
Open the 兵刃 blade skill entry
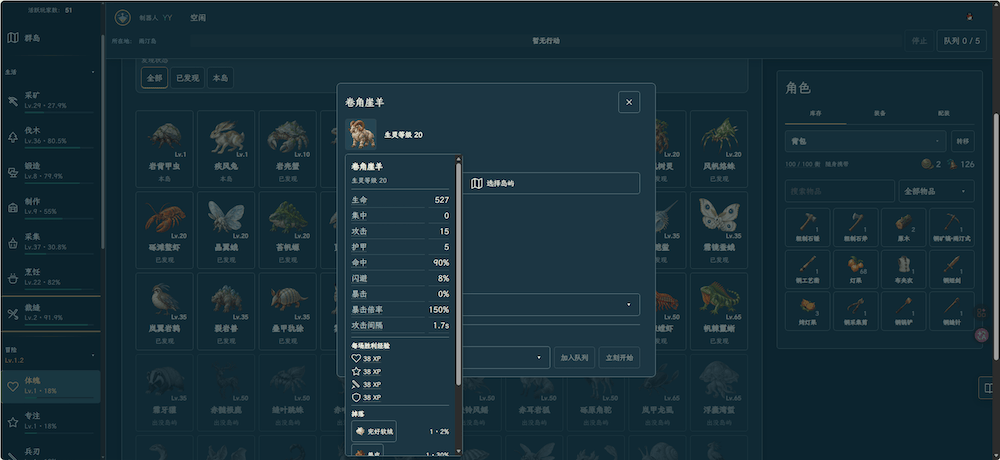pyautogui.click(x=50, y=452)
